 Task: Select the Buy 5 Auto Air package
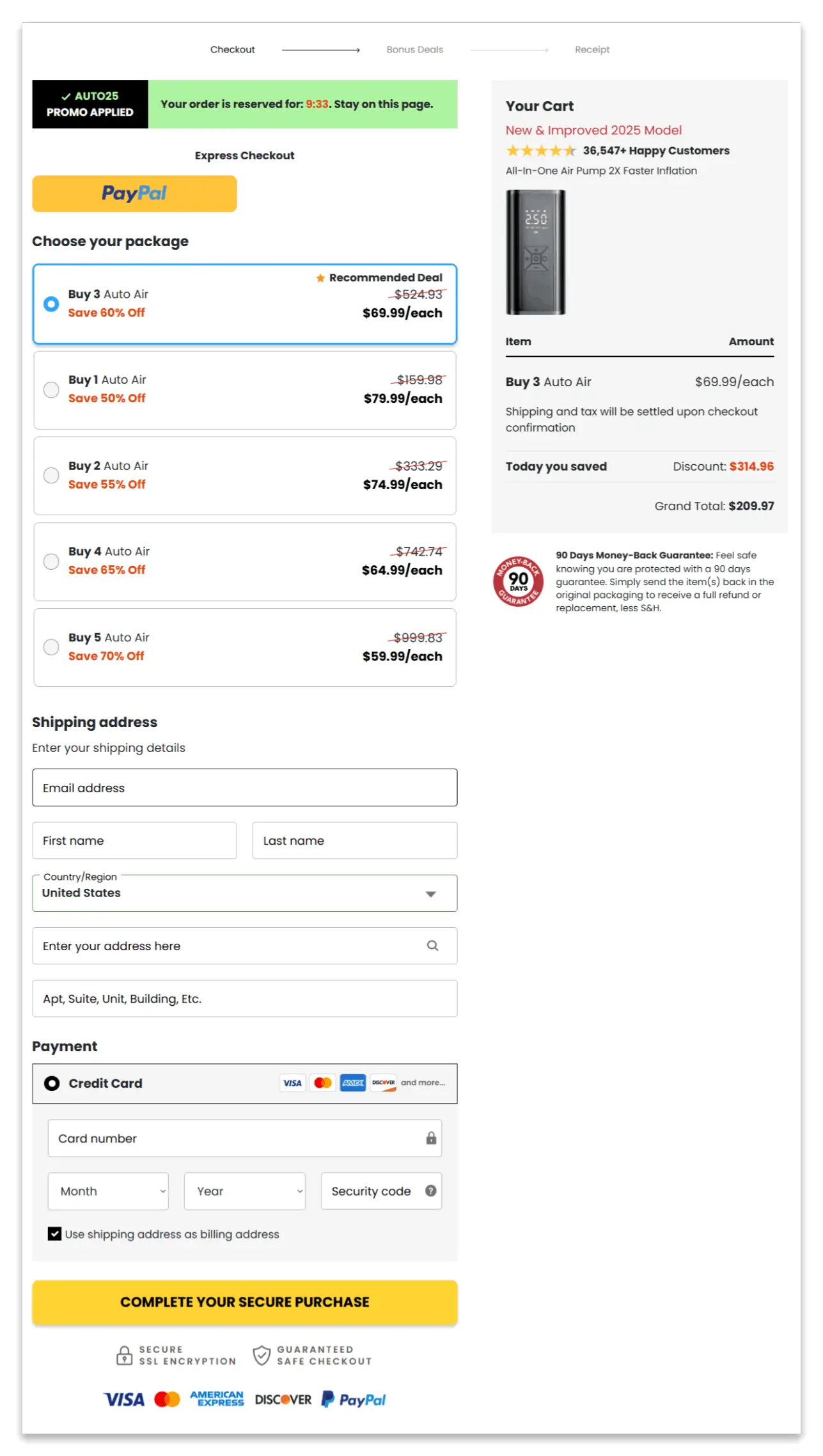[x=245, y=647]
